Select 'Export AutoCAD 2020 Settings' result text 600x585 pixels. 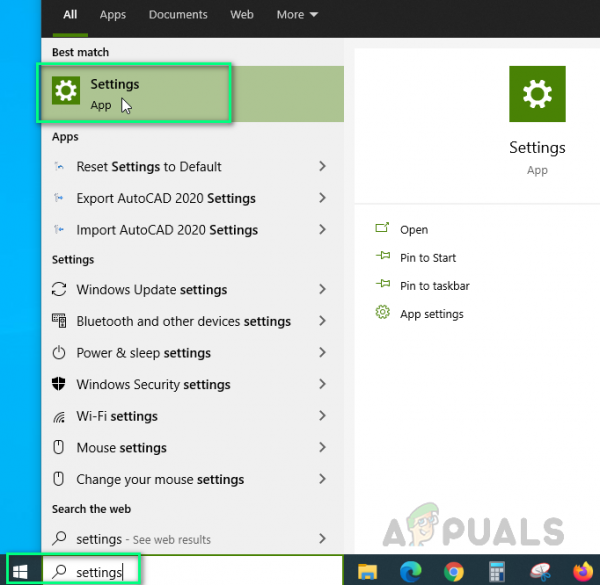click(x=166, y=198)
